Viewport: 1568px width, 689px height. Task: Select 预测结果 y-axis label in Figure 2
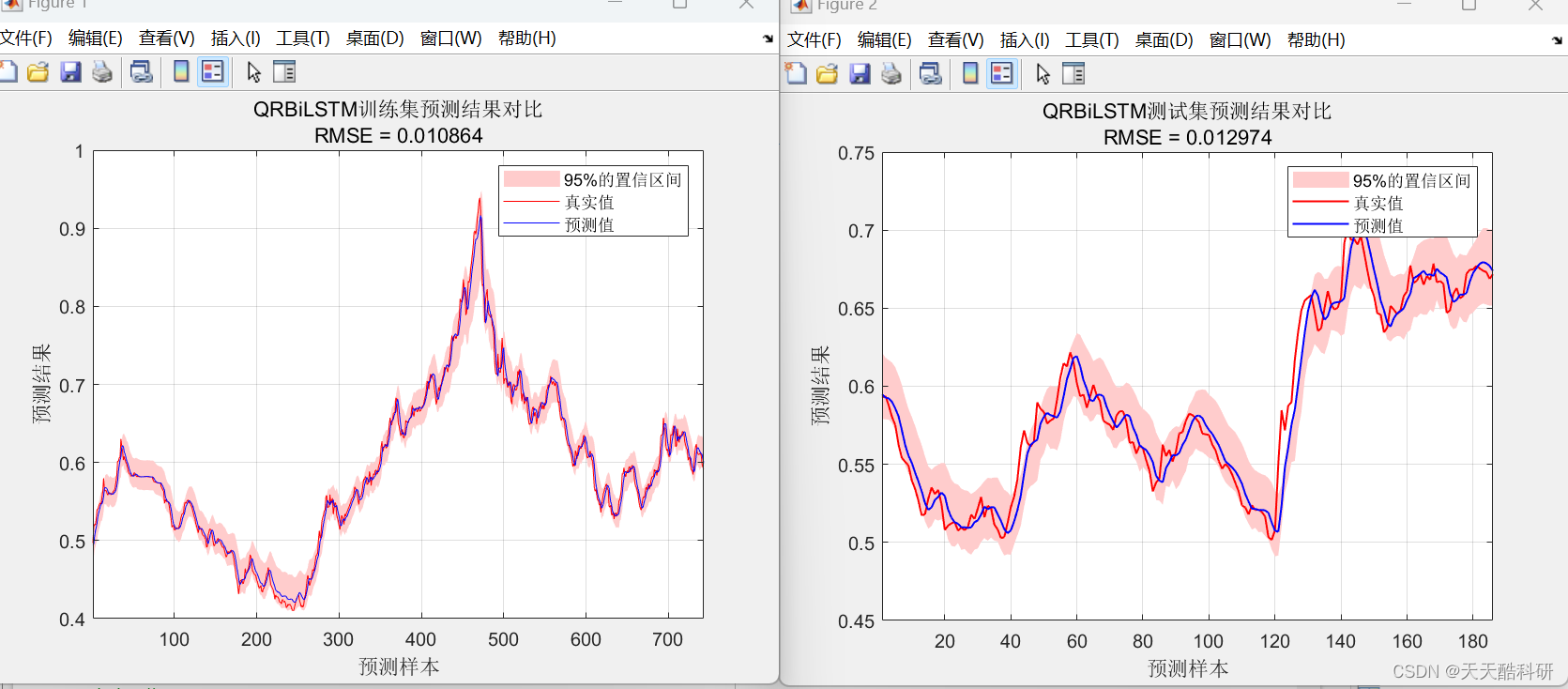[x=820, y=386]
